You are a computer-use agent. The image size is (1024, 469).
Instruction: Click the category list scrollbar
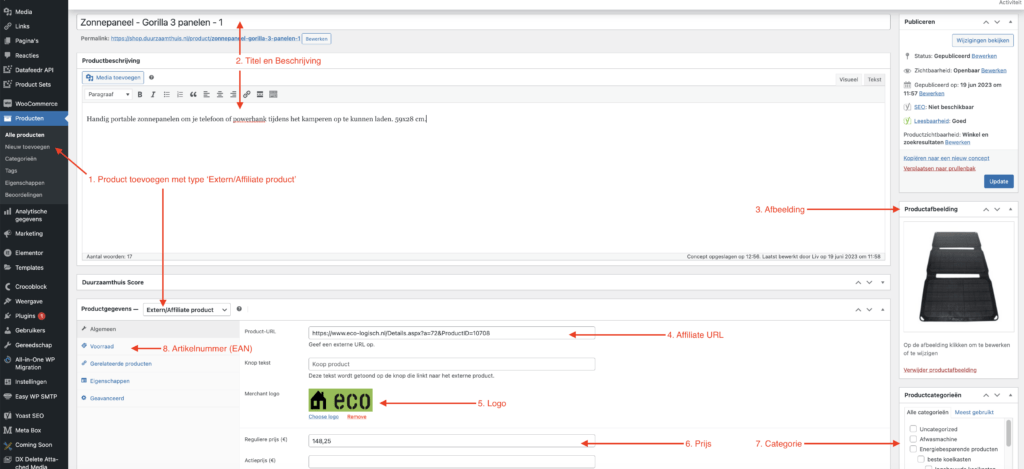pos(1010,434)
